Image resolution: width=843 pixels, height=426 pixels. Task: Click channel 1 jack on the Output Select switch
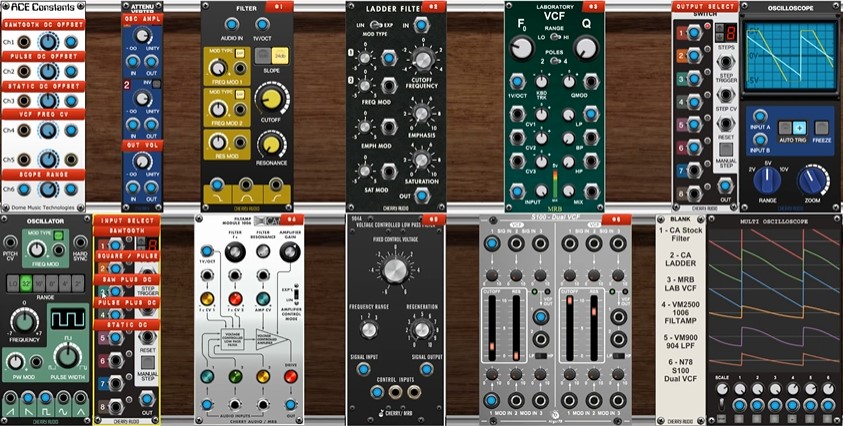695,33
